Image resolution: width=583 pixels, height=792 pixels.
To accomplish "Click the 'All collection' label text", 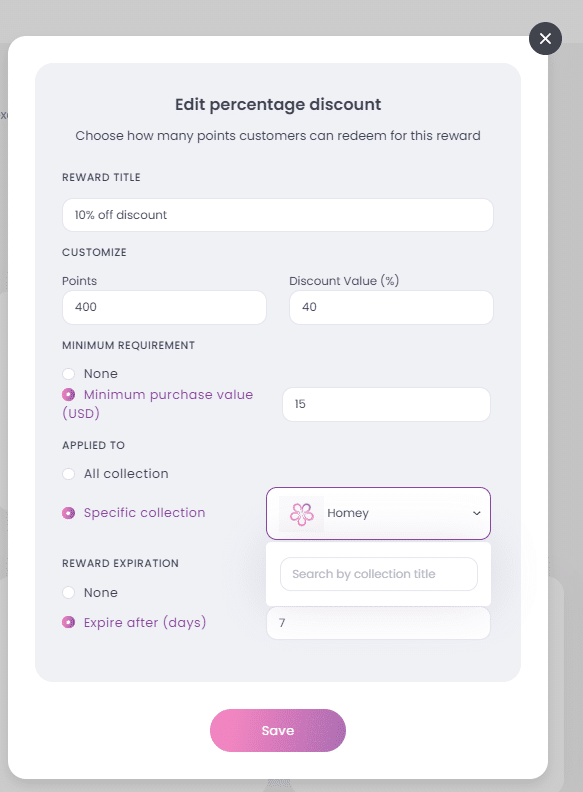I will [x=126, y=474].
